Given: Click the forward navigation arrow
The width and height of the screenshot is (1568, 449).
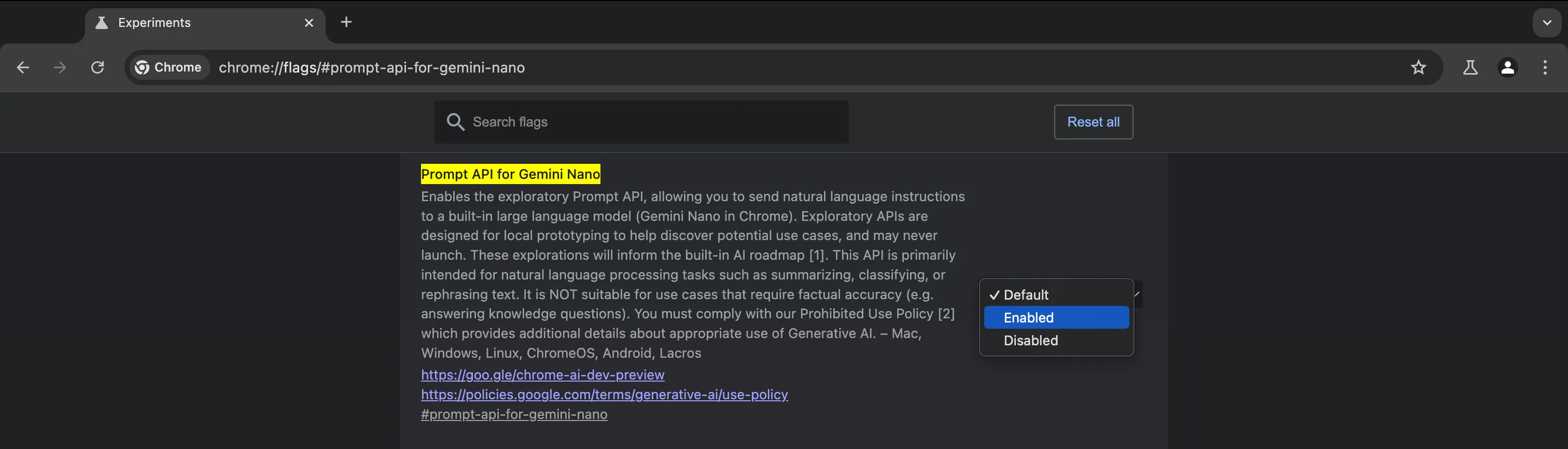Looking at the screenshot, I should (60, 67).
